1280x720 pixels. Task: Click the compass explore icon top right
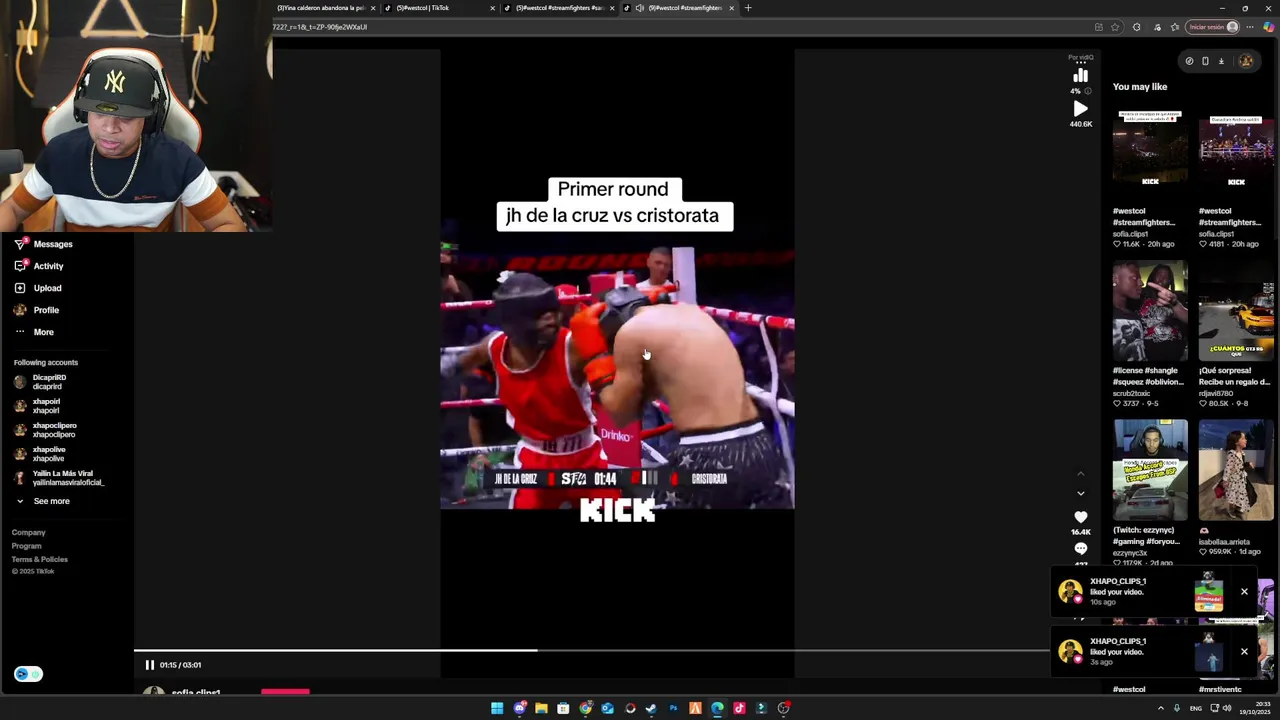click(x=1189, y=61)
